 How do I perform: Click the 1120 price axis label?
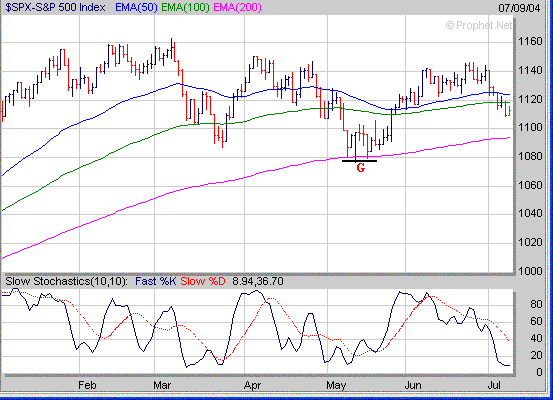pos(530,99)
